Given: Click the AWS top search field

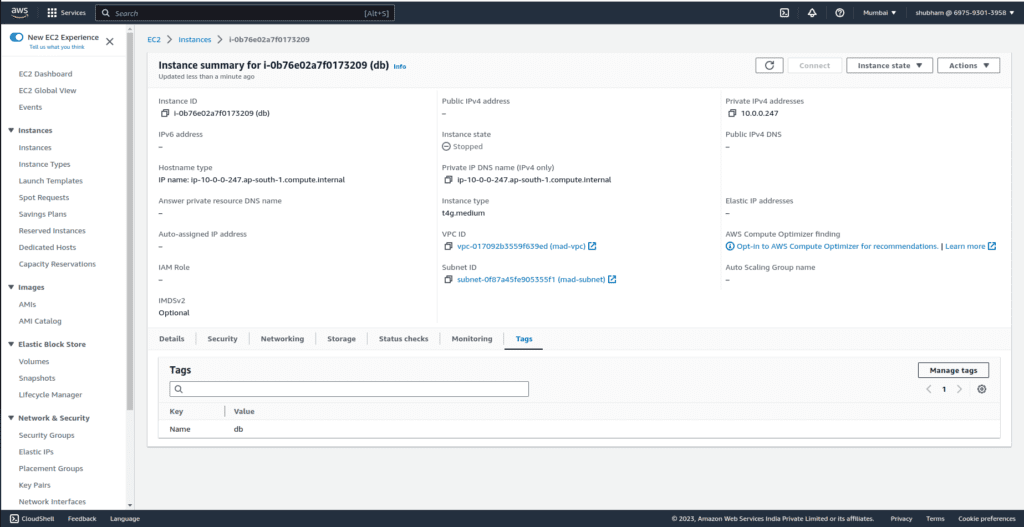Looking at the screenshot, I should 245,13.
